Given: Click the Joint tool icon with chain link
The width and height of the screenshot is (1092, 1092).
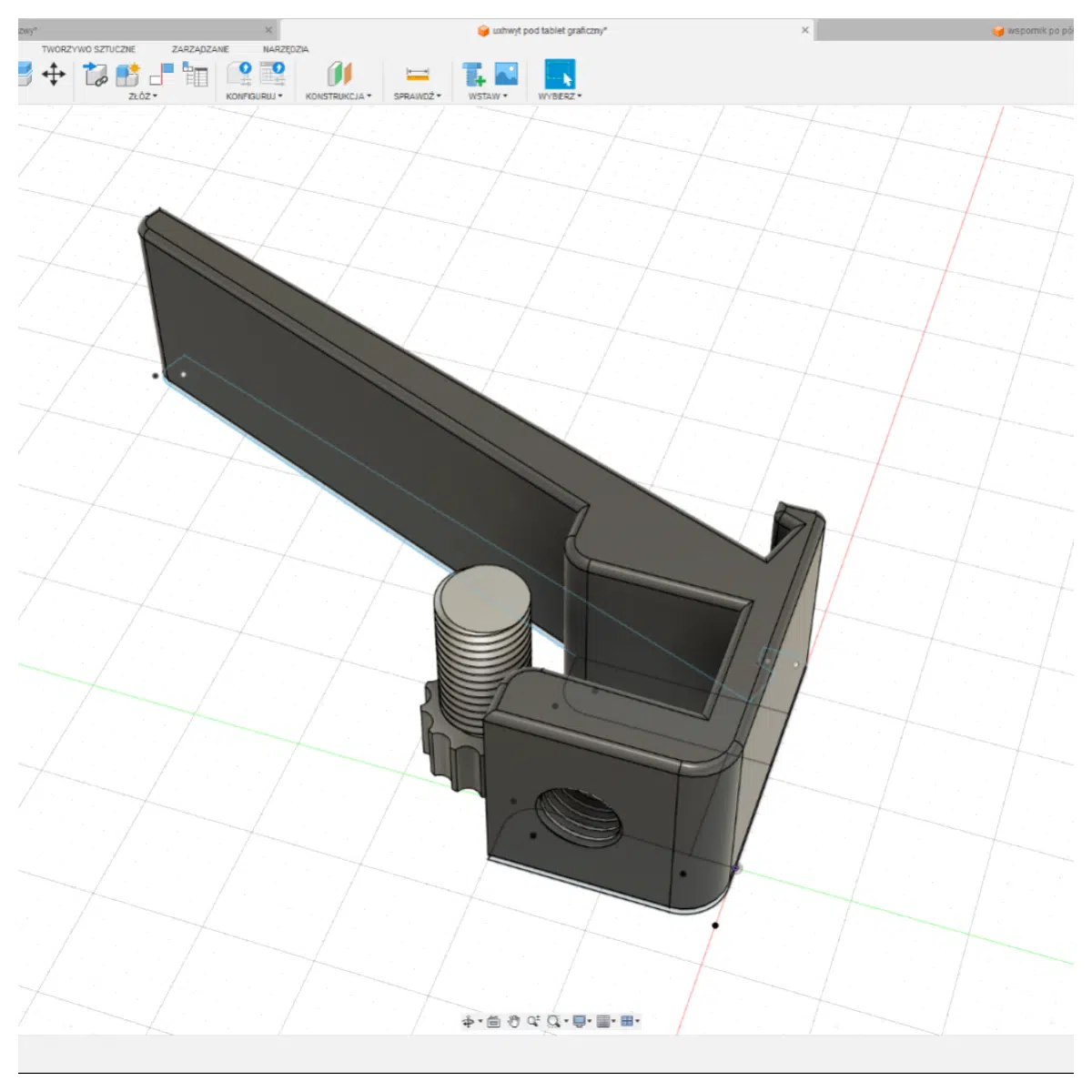Looking at the screenshot, I should 95,75.
